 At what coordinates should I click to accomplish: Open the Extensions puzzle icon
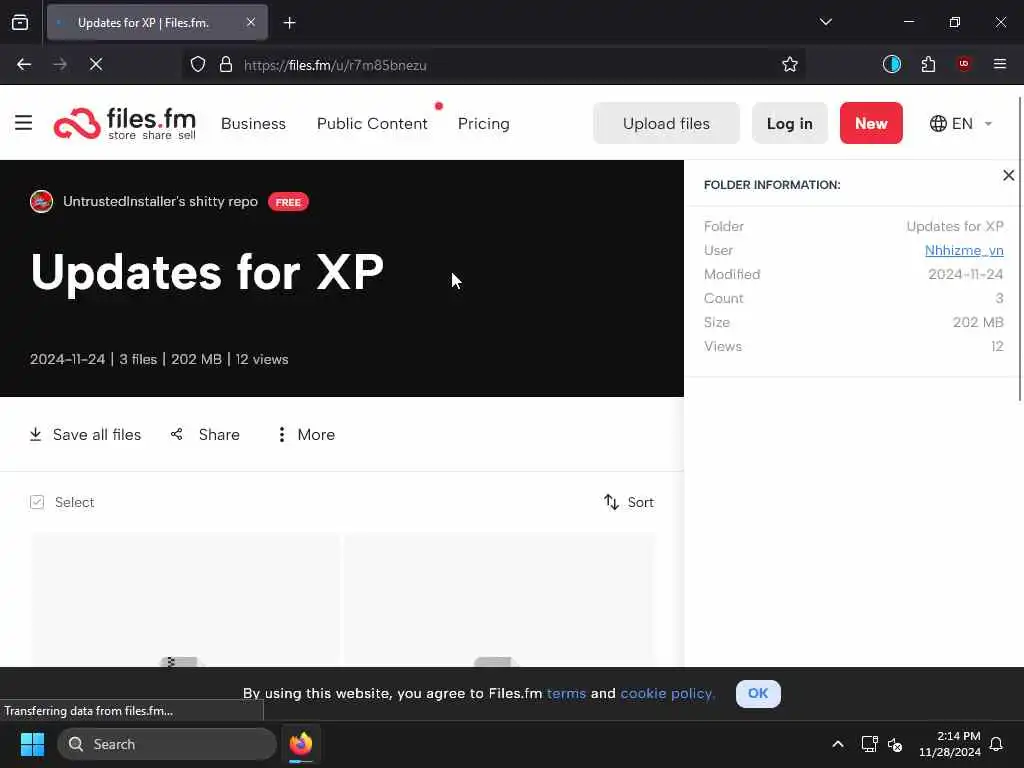pos(928,64)
